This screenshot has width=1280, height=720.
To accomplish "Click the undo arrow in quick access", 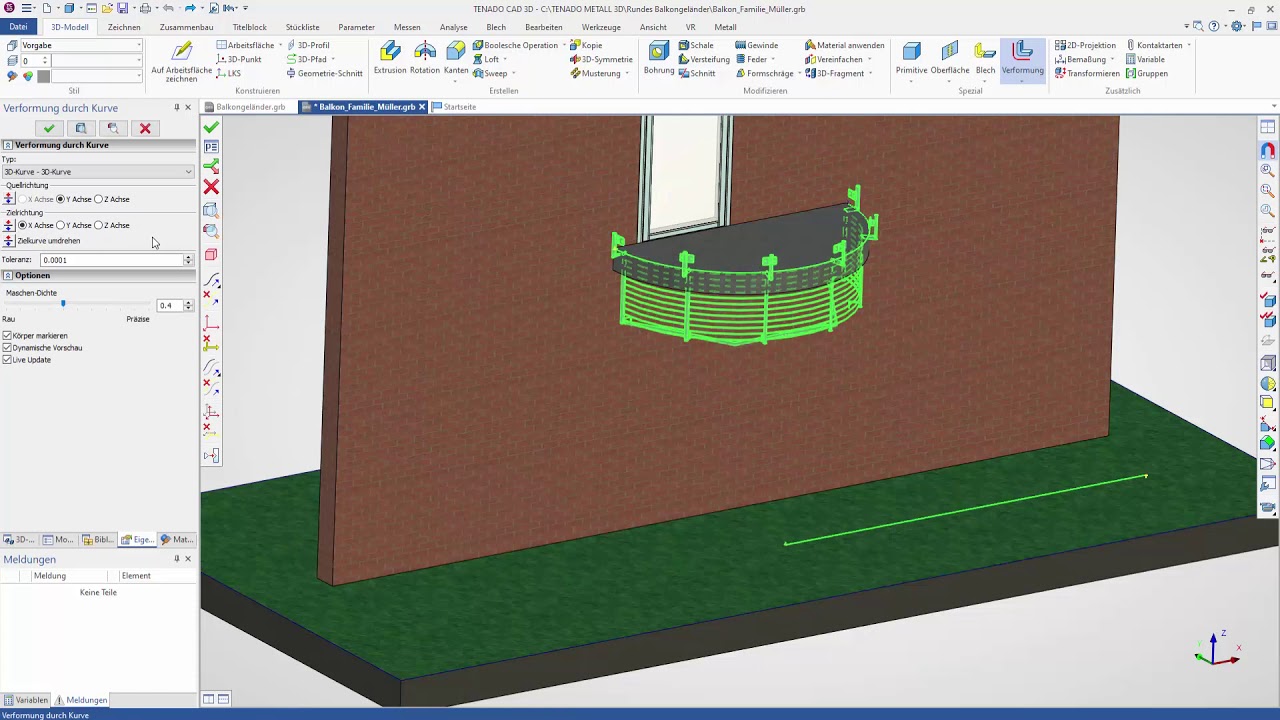I will click(x=168, y=8).
